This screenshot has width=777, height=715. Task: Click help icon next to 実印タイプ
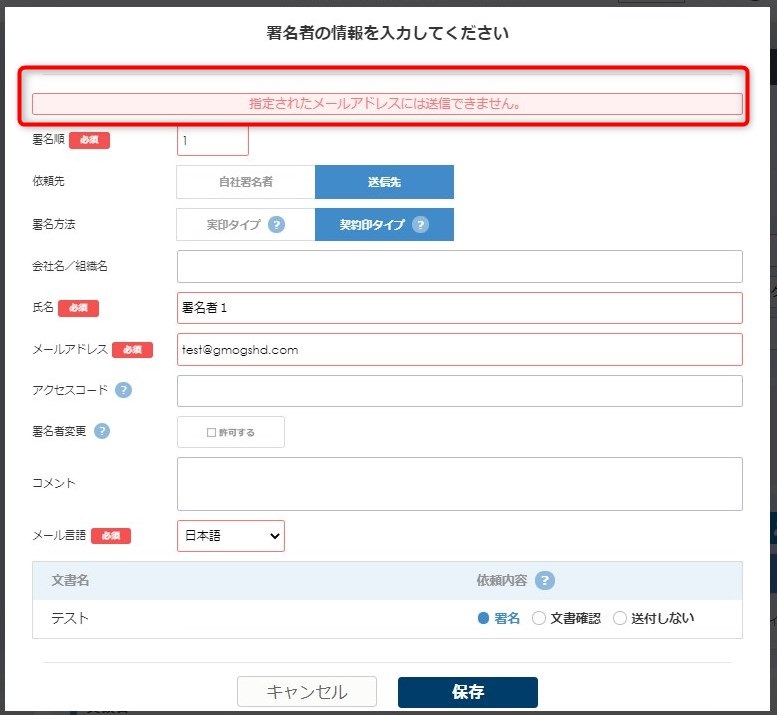tap(277, 225)
